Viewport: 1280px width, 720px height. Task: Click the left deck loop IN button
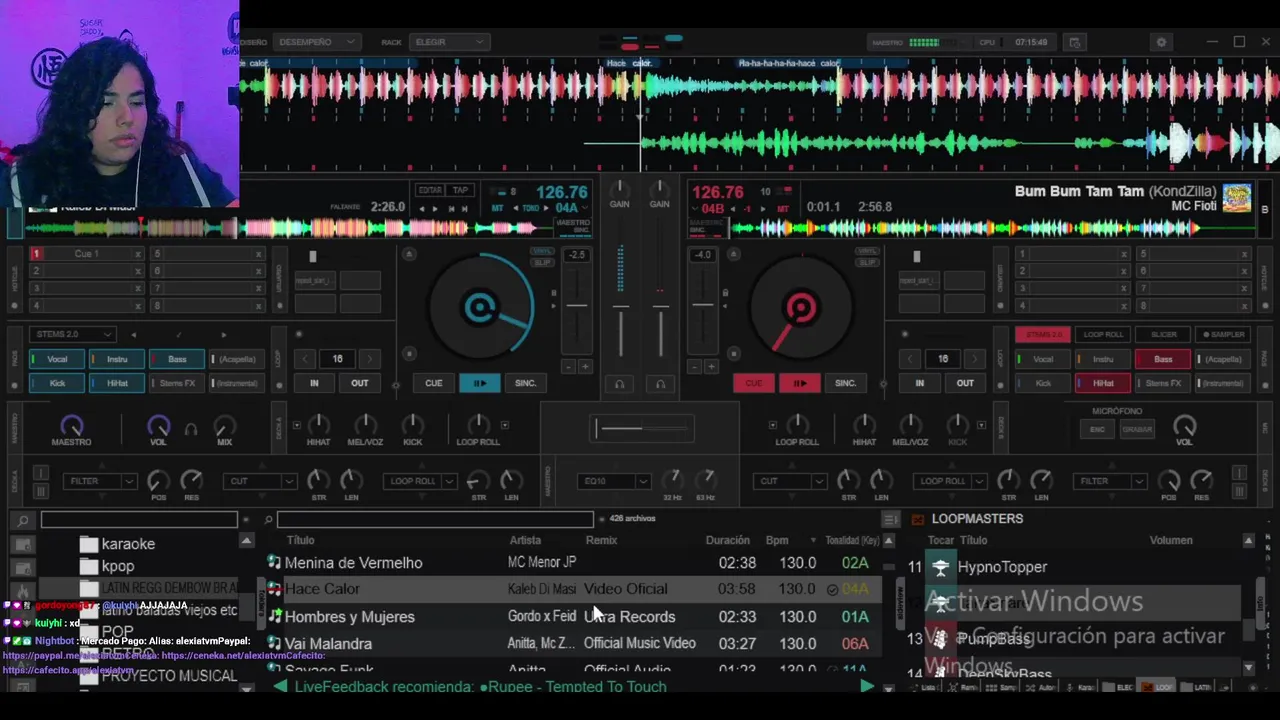pyautogui.click(x=314, y=383)
